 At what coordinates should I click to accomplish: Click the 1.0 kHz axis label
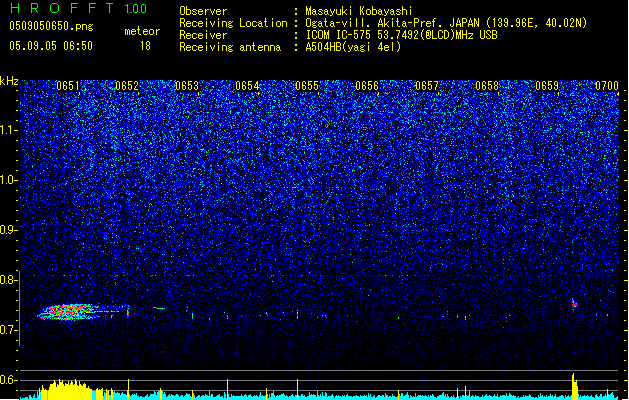[x=8, y=181]
